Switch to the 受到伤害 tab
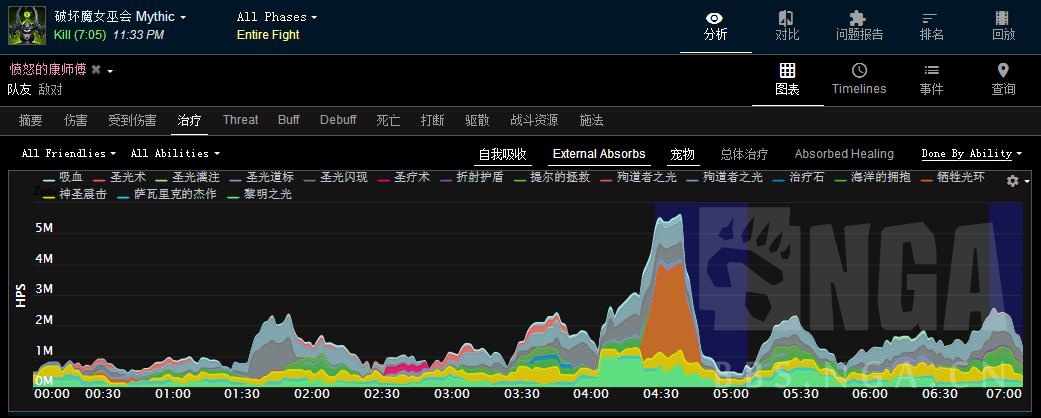Screen dimensions: 1041x418 132,120
